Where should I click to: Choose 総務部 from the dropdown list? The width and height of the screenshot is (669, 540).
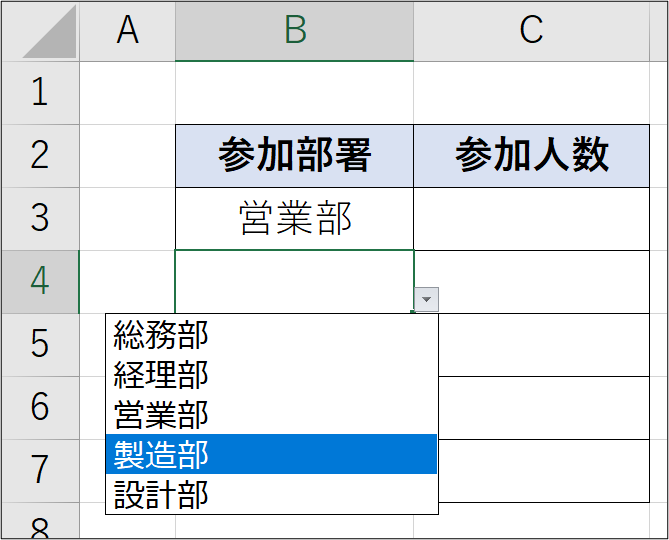click(x=271, y=335)
